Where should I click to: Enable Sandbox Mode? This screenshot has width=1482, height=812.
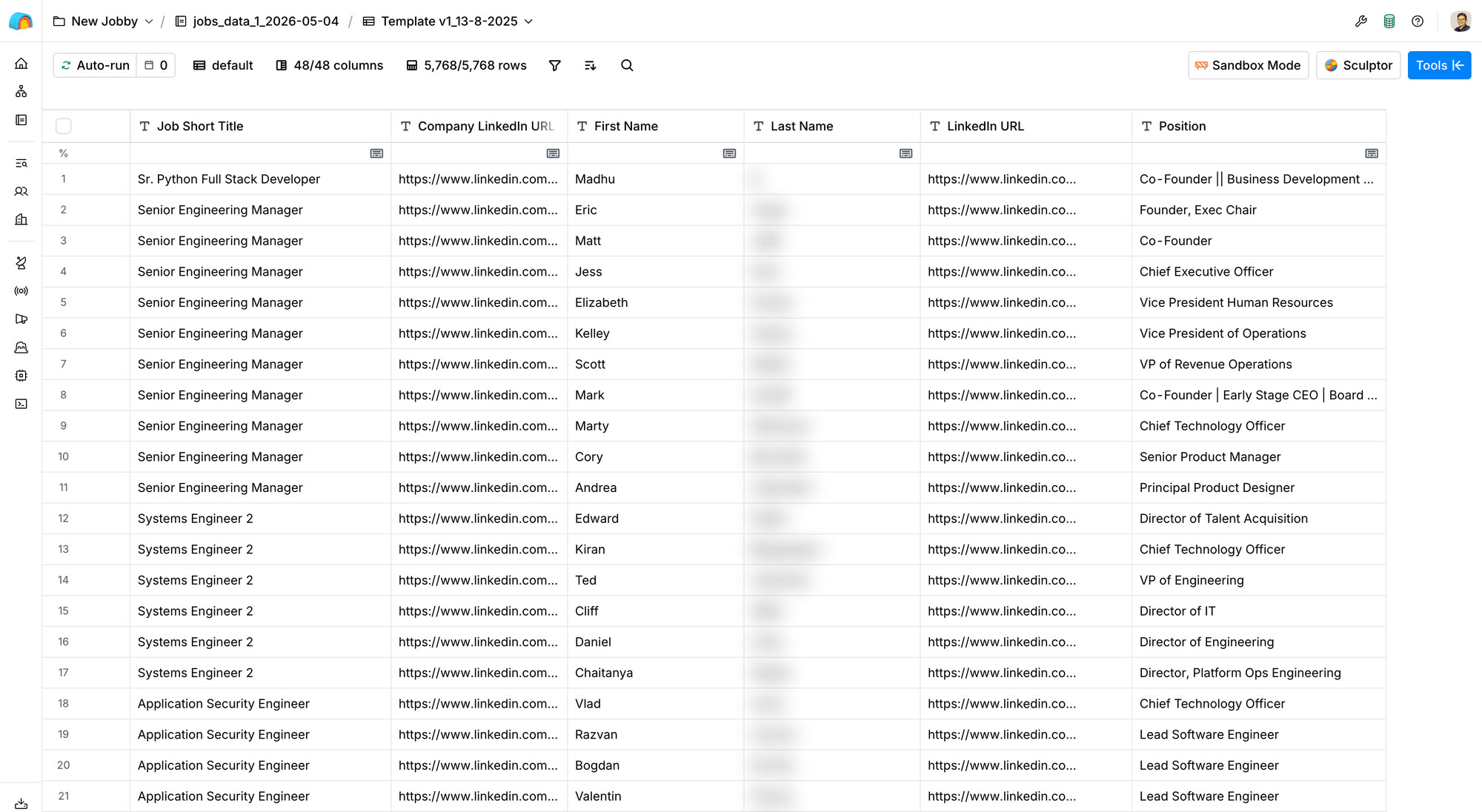tap(1249, 65)
